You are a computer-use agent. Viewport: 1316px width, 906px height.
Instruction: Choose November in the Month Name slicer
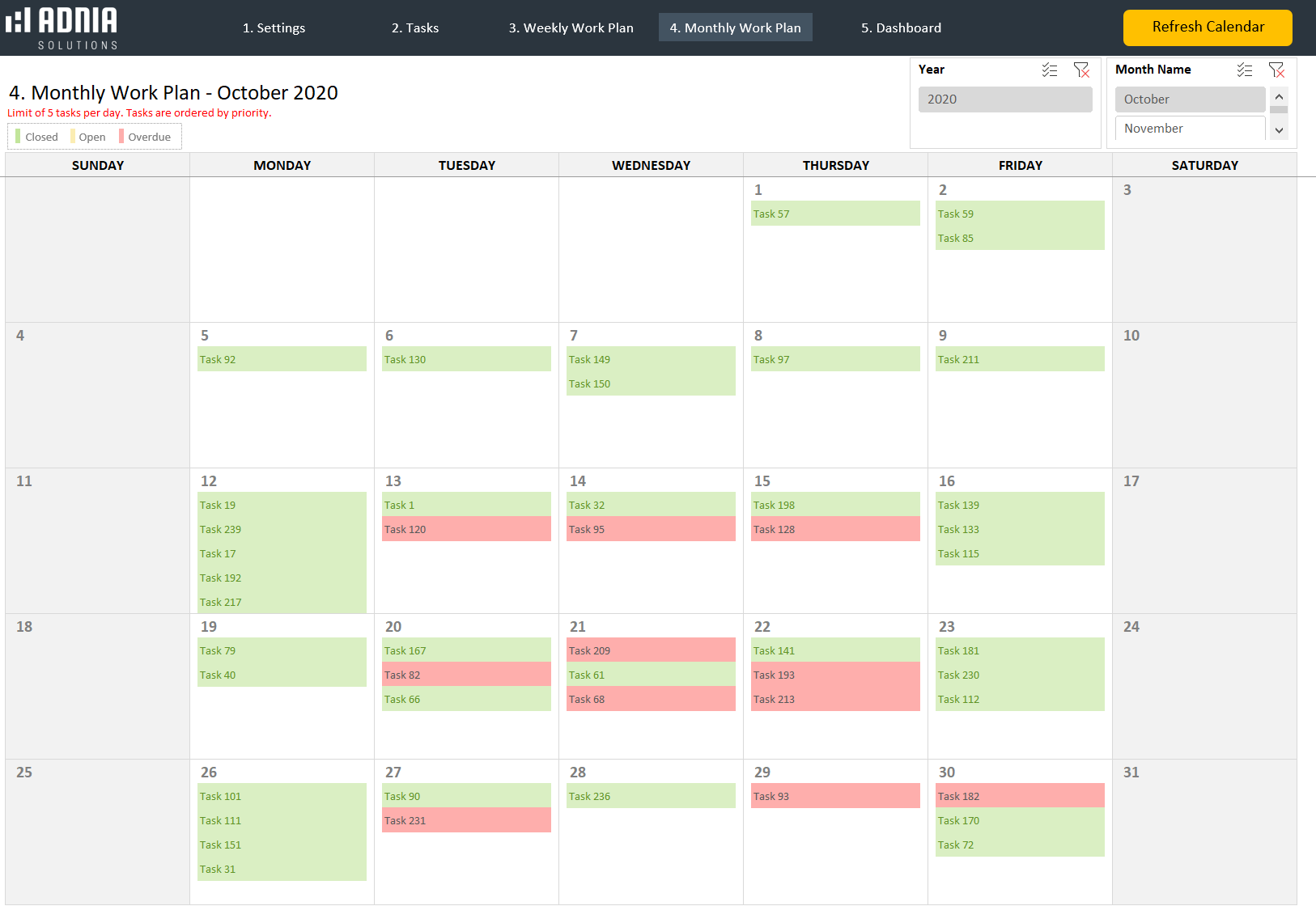[x=1189, y=129]
